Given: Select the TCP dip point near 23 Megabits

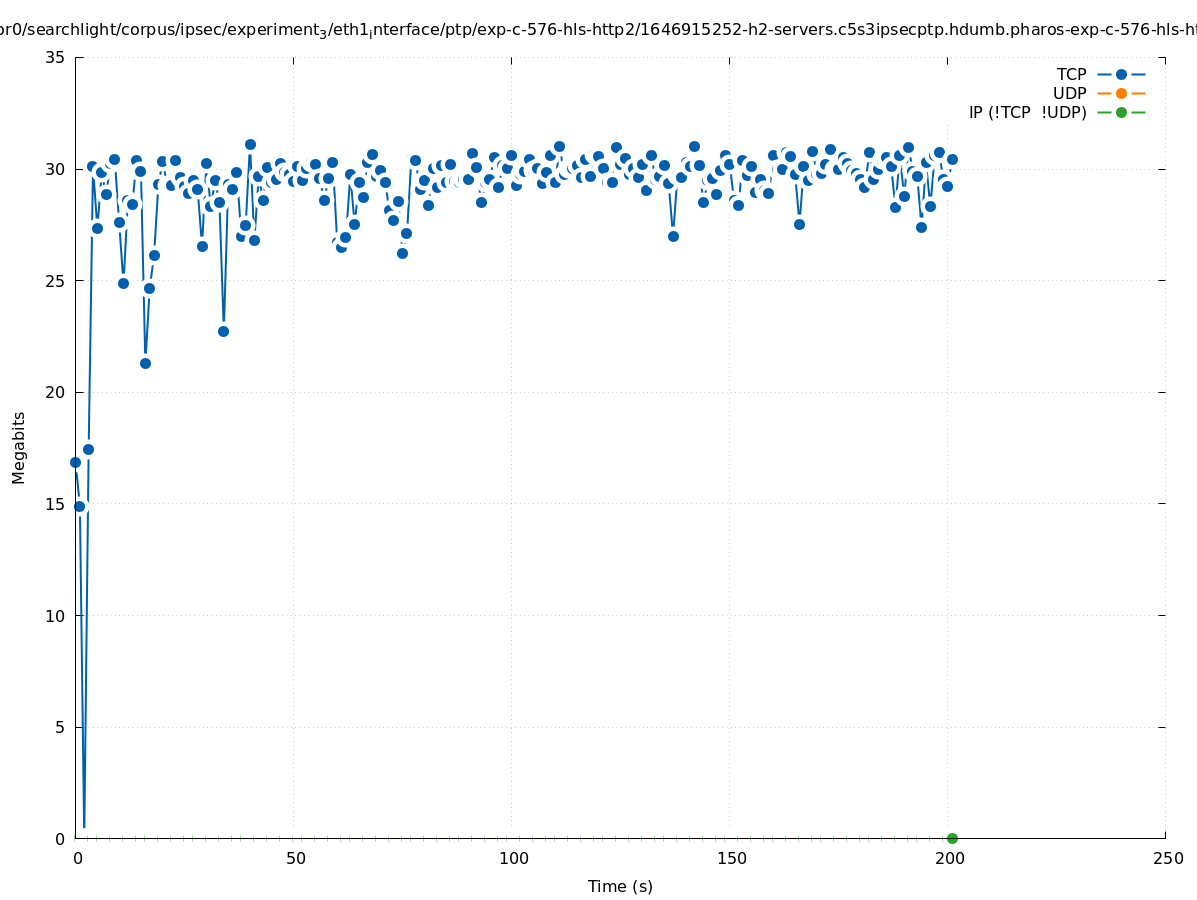Looking at the screenshot, I should pos(223,331).
